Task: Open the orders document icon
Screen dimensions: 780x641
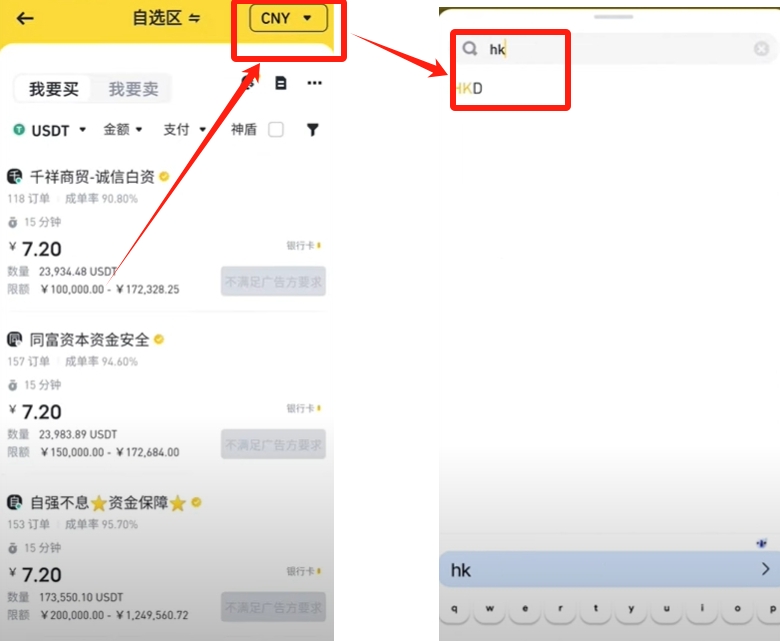Action: click(281, 83)
